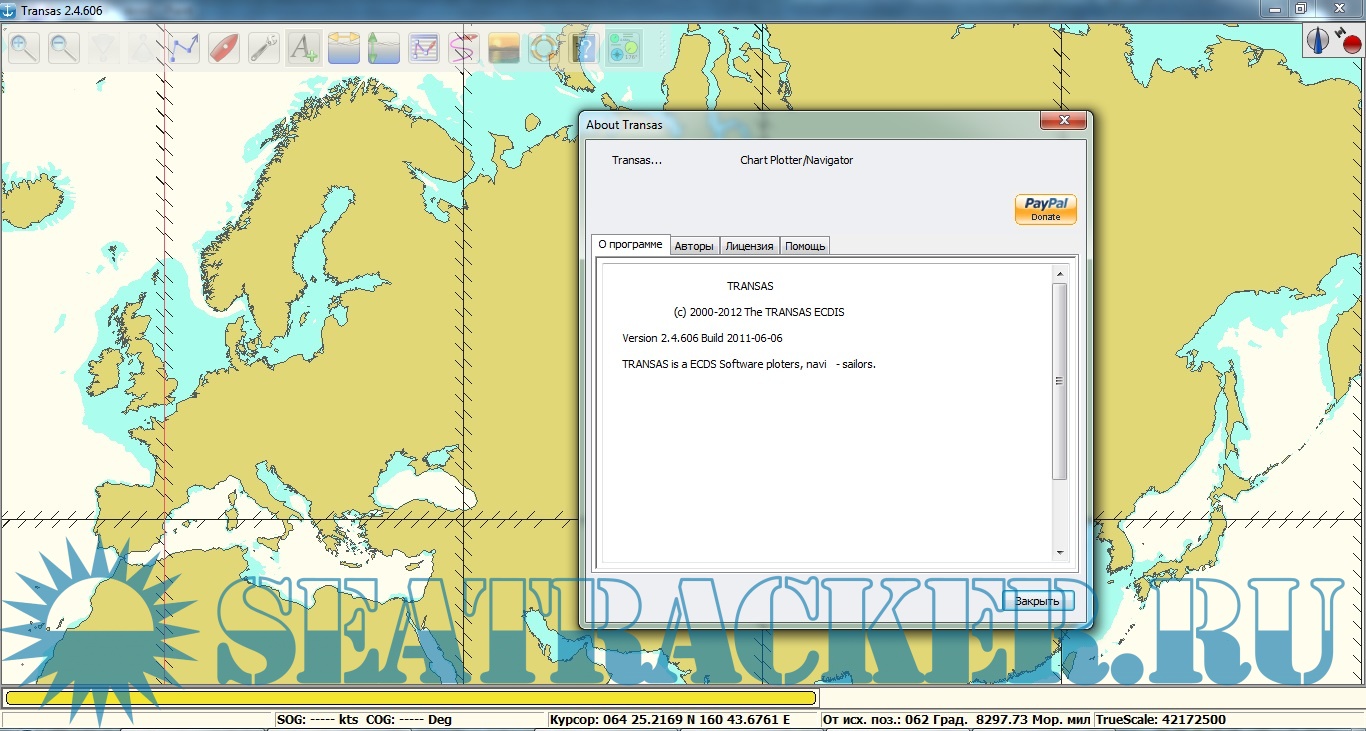Select the Помощь tab
This screenshot has height=731, width=1366.
[805, 246]
